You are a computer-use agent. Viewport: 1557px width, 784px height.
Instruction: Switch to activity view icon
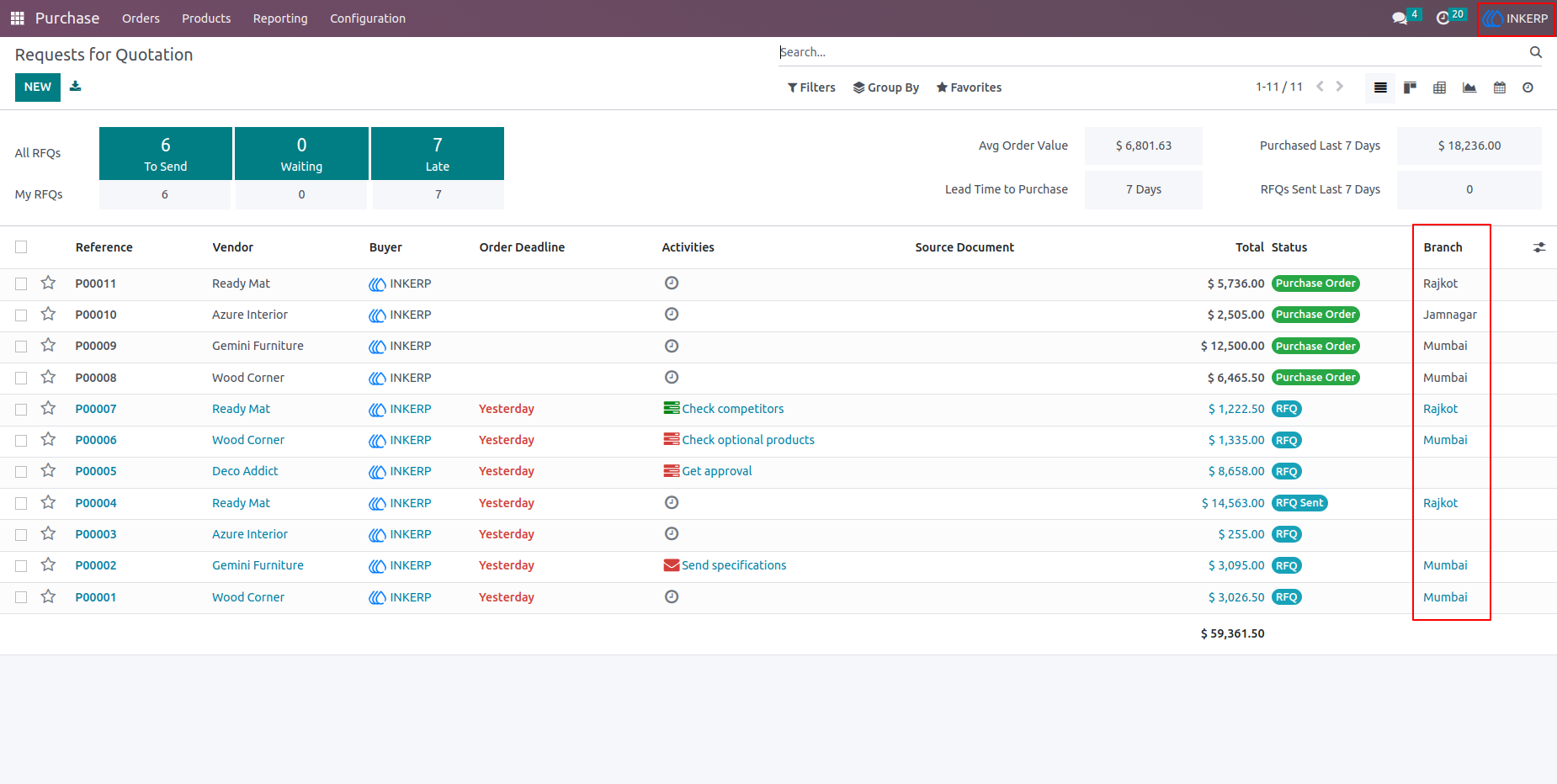coord(1528,87)
